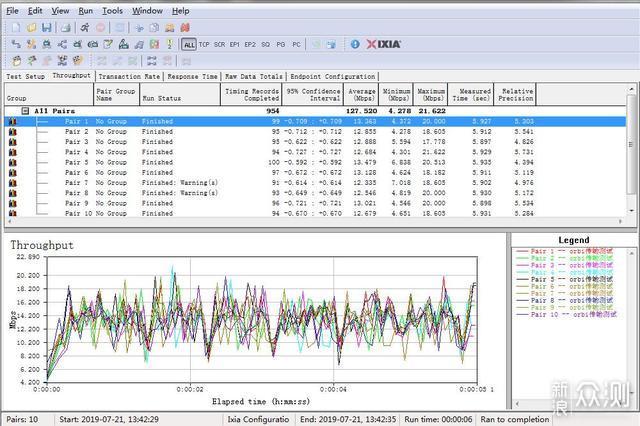Open the Tools menu
Image resolution: width=640 pixels, height=426 pixels.
pos(112,11)
